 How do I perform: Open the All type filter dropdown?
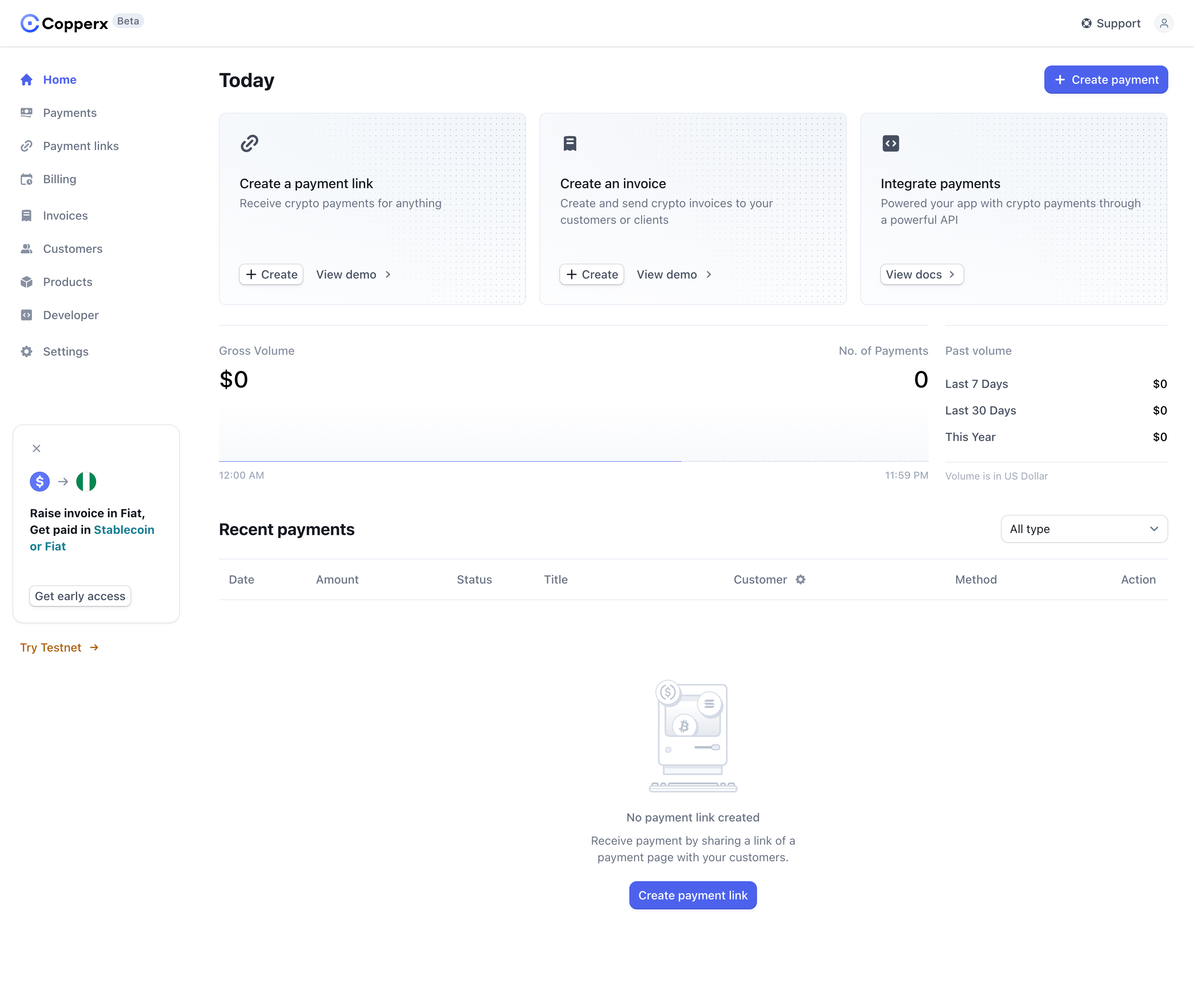[x=1084, y=529]
